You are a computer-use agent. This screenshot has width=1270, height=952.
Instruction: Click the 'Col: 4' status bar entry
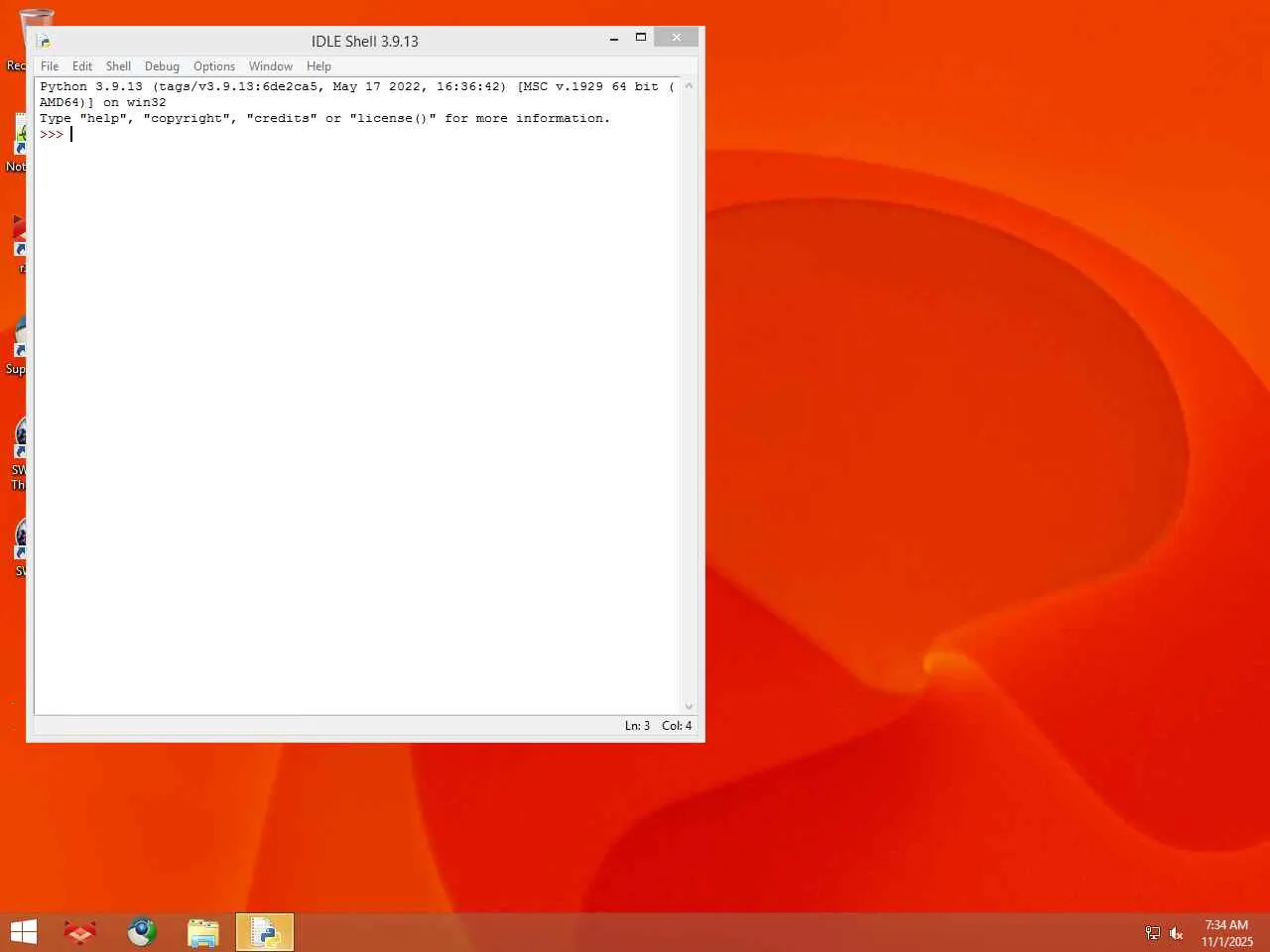(677, 726)
